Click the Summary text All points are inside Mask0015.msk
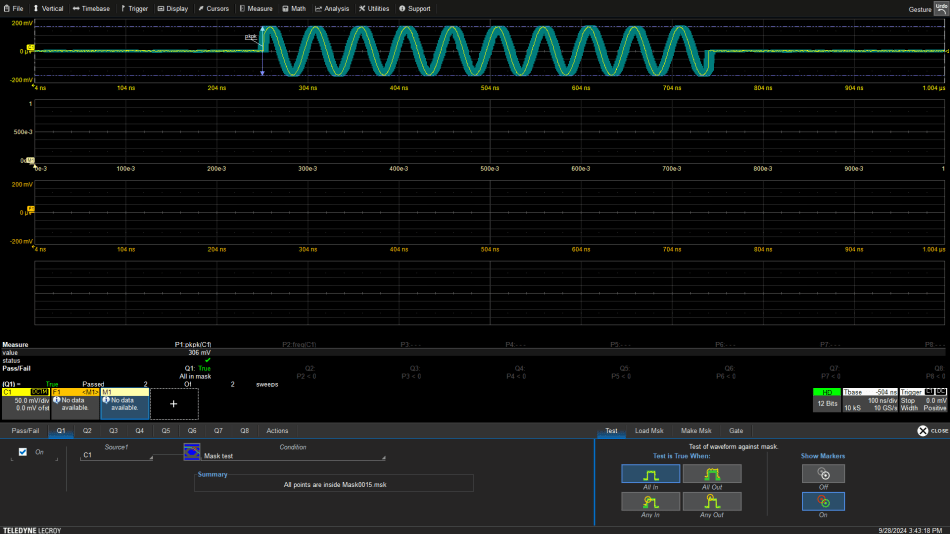The width and height of the screenshot is (950, 534). pyautogui.click(x=335, y=485)
